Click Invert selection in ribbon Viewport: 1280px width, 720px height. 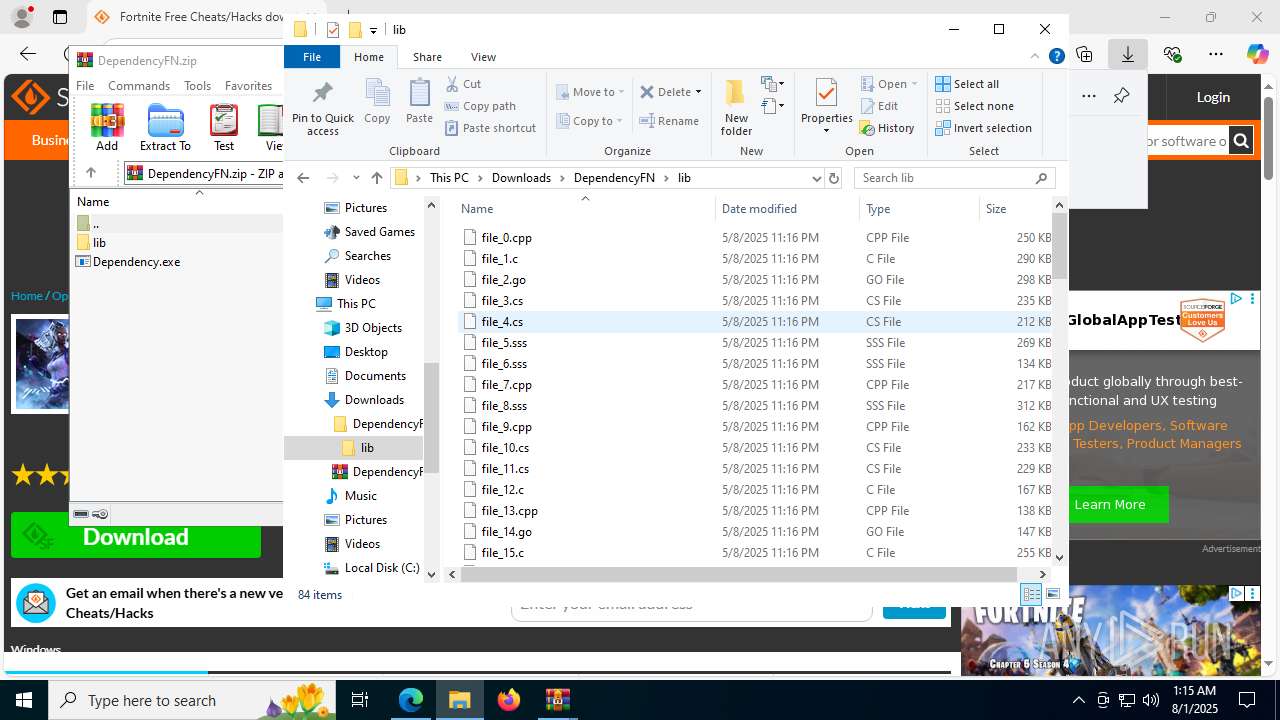point(983,128)
